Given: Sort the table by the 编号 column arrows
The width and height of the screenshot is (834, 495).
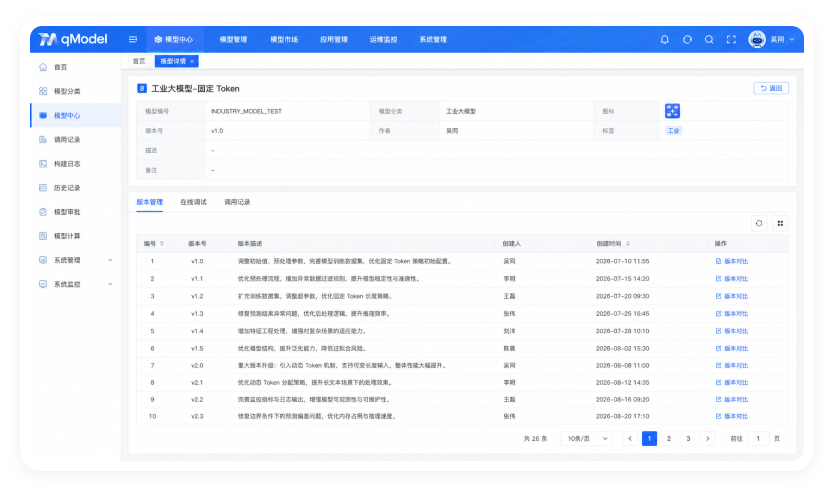Looking at the screenshot, I should coord(162,244).
